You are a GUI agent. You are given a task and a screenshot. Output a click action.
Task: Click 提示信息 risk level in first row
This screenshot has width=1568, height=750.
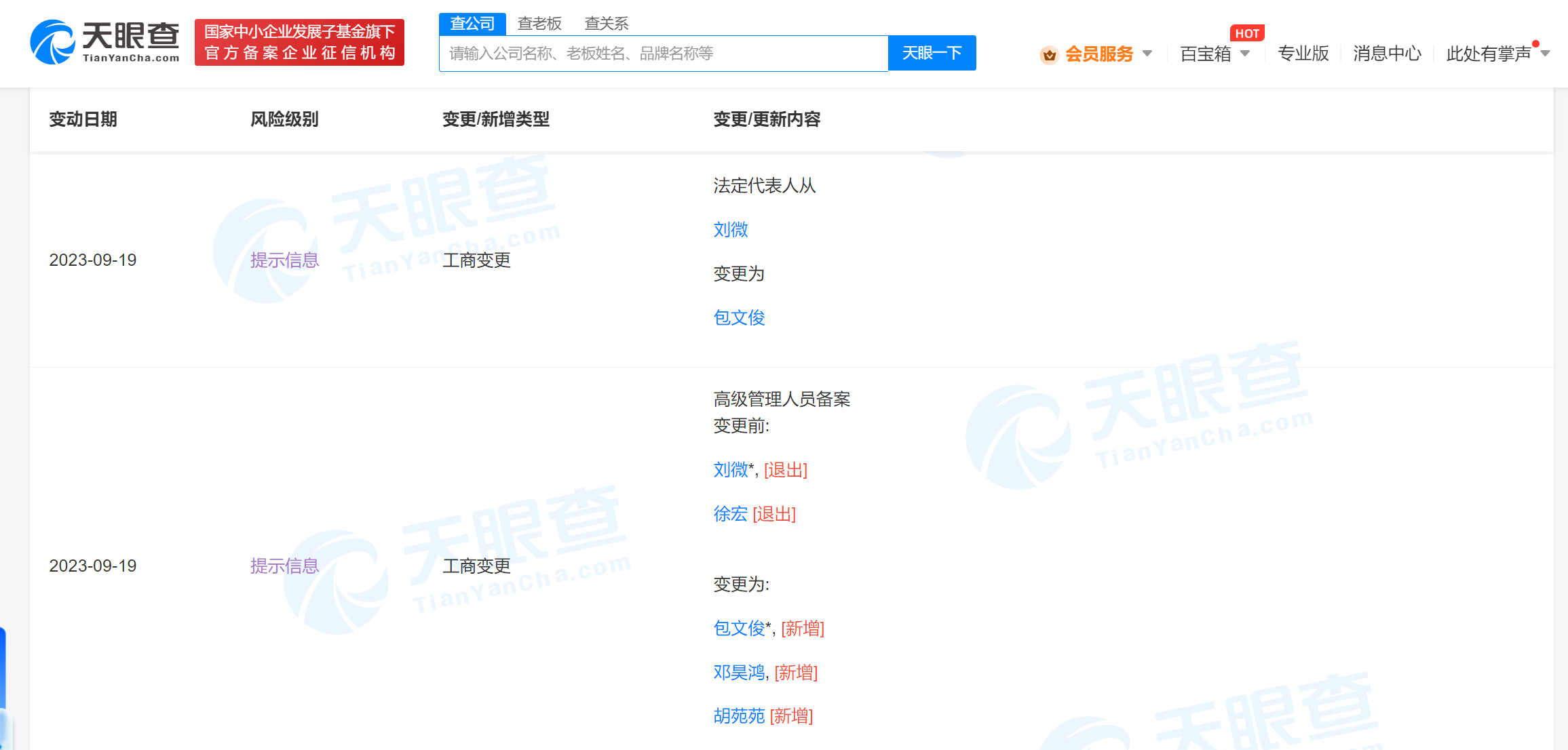pyautogui.click(x=284, y=260)
